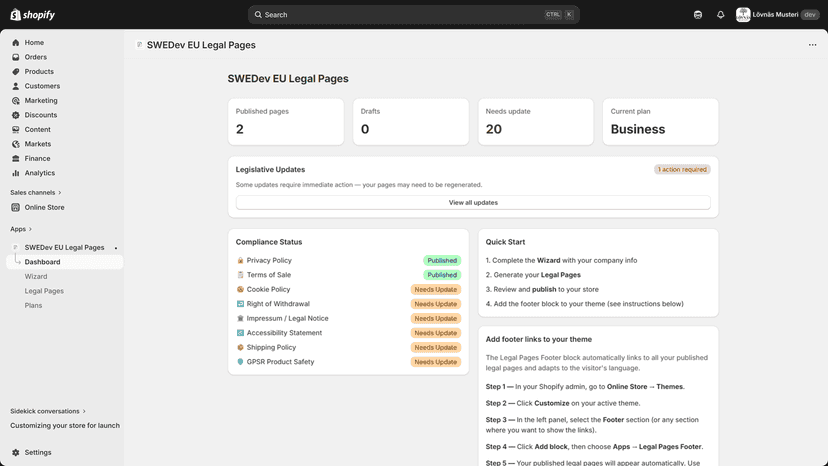
Task: Click the Shopify logo
Action: pyautogui.click(x=33, y=15)
